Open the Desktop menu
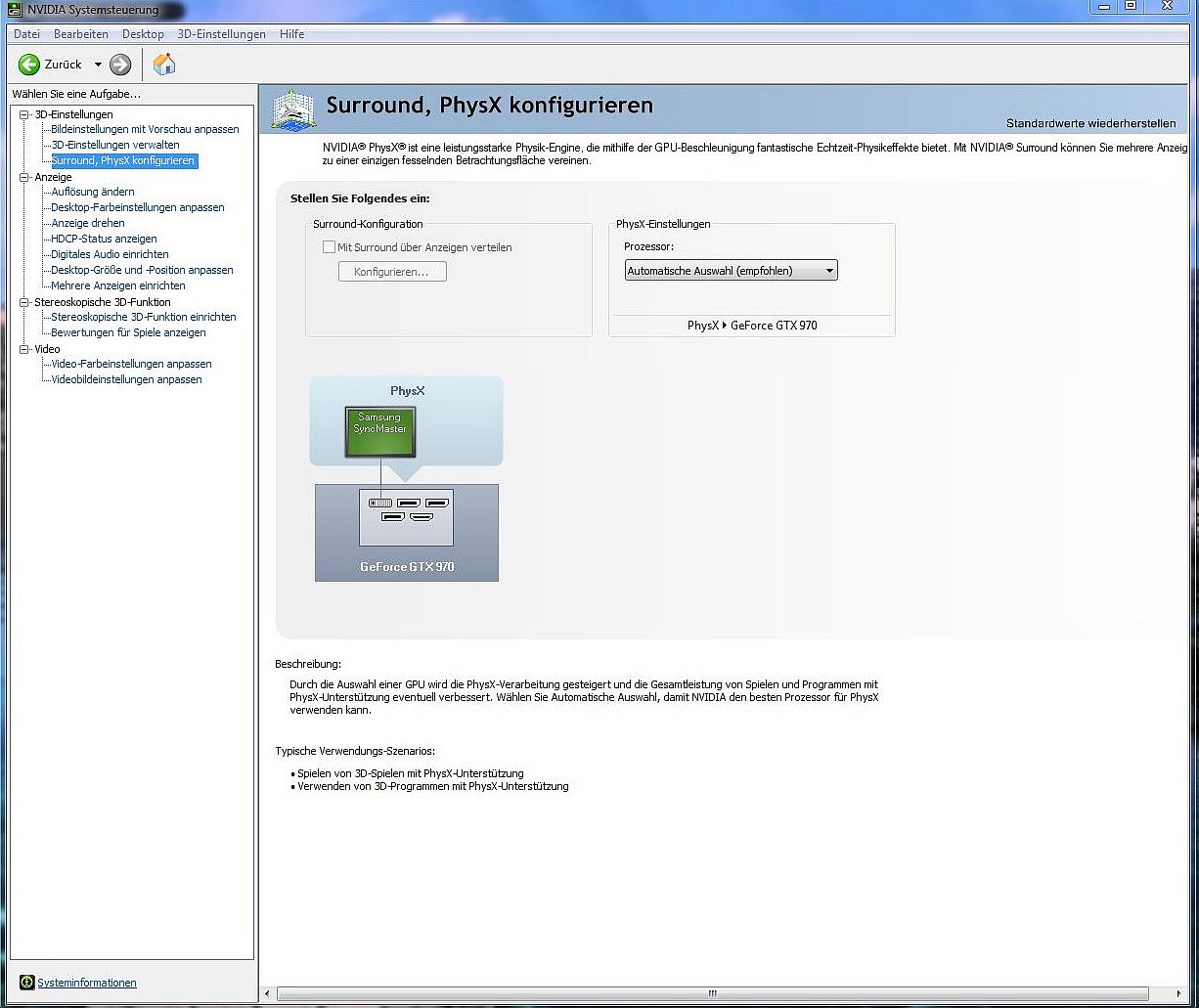Screen dimensions: 1199x1008 [143, 34]
